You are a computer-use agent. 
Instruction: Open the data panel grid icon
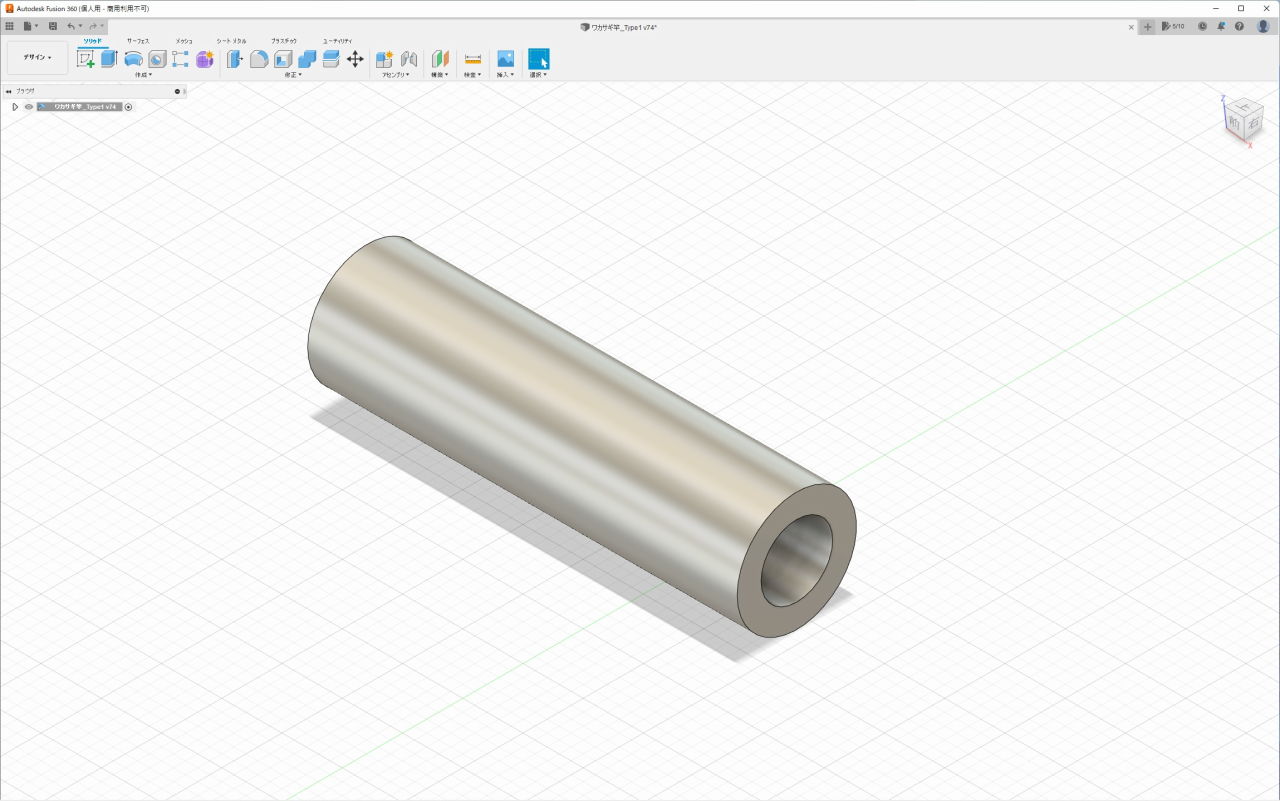10,26
